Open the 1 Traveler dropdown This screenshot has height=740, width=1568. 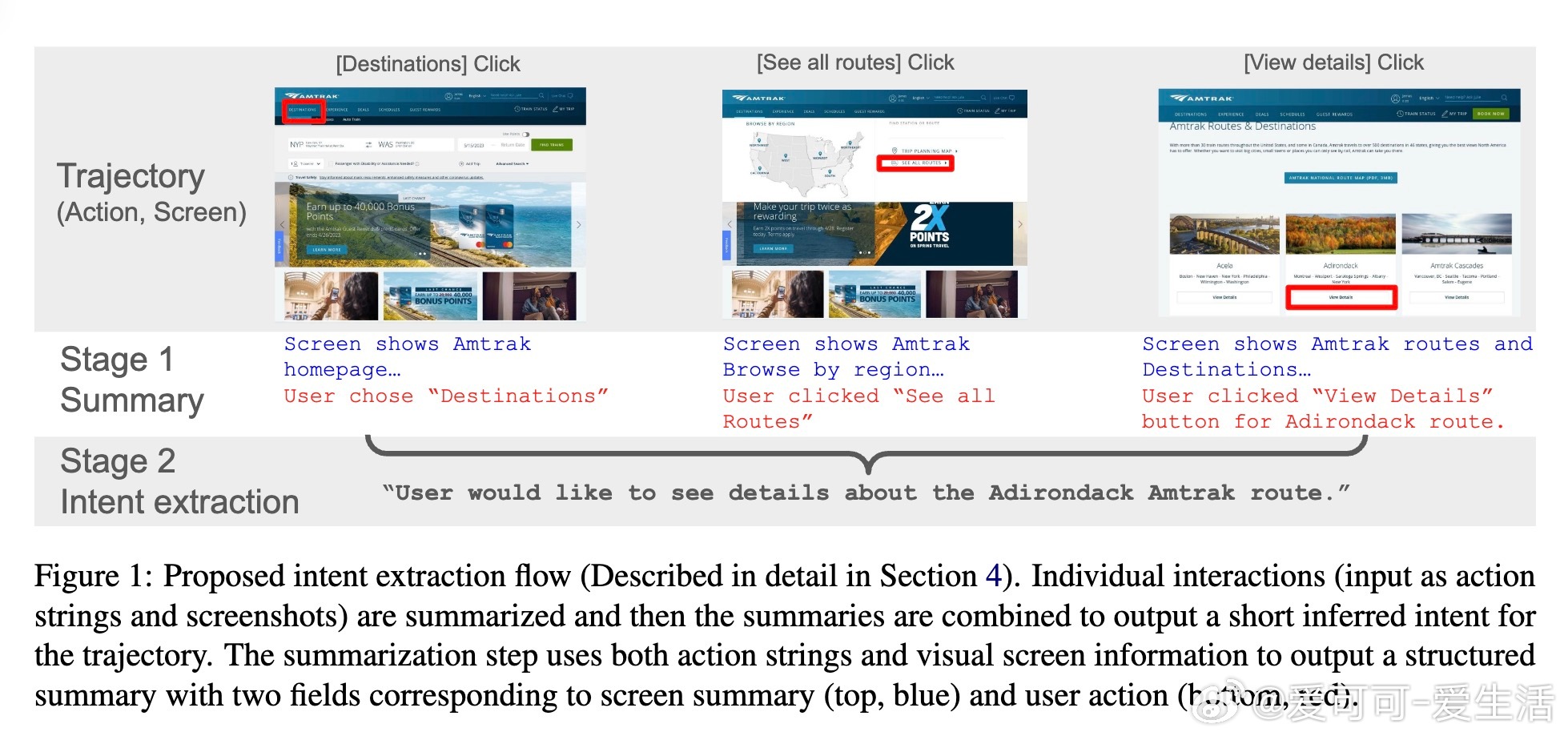click(x=306, y=163)
